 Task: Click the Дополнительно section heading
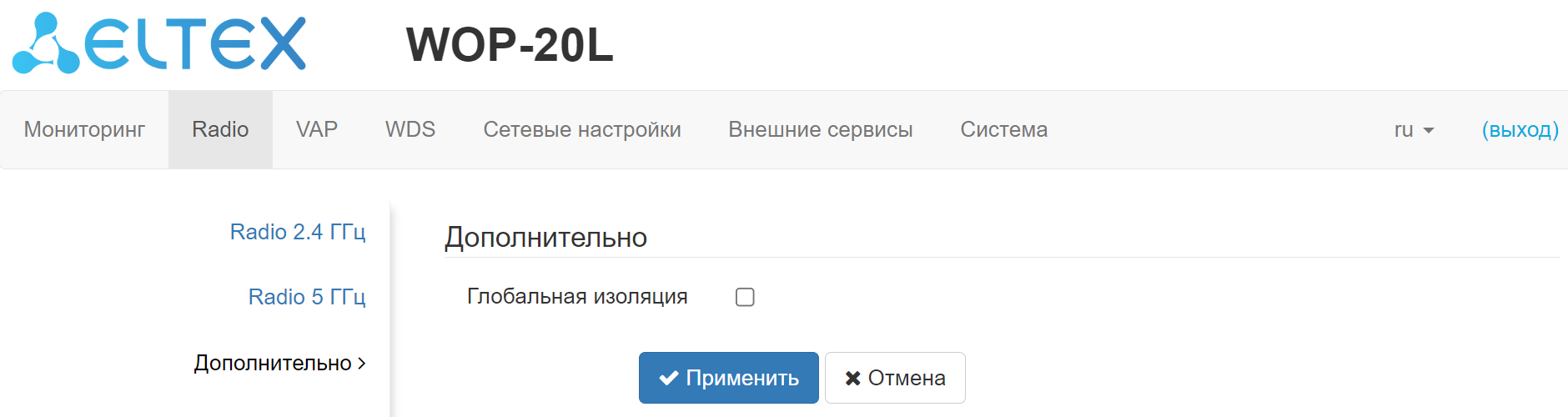pyautogui.click(x=545, y=238)
